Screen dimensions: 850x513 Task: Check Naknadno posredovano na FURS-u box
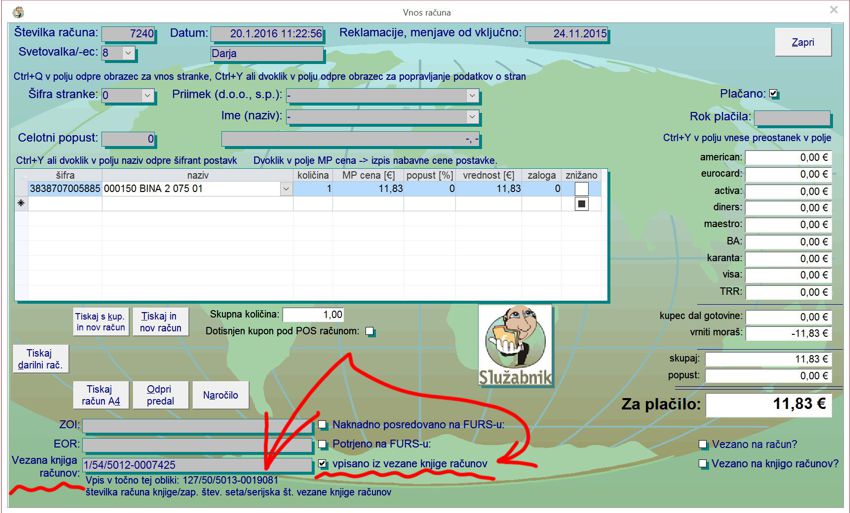tap(322, 425)
